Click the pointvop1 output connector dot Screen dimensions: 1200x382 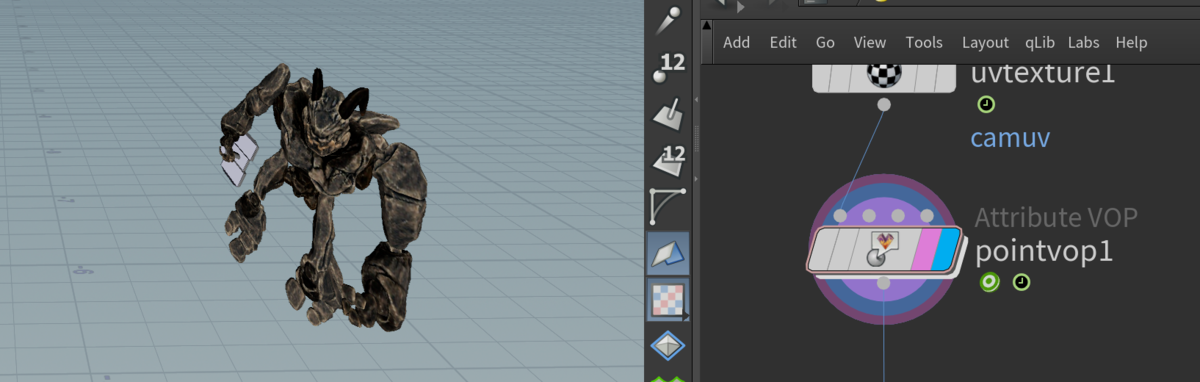coord(884,284)
